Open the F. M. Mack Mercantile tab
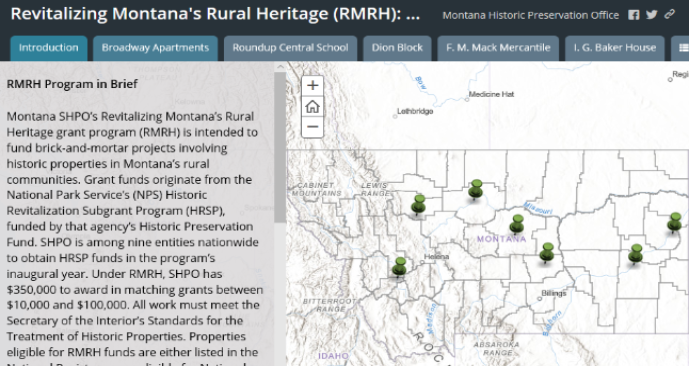The image size is (689, 366). pos(498,48)
